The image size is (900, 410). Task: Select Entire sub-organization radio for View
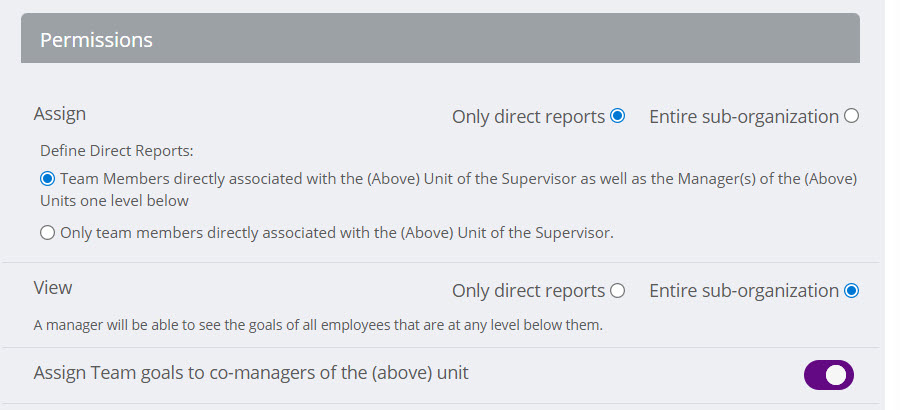pos(851,291)
